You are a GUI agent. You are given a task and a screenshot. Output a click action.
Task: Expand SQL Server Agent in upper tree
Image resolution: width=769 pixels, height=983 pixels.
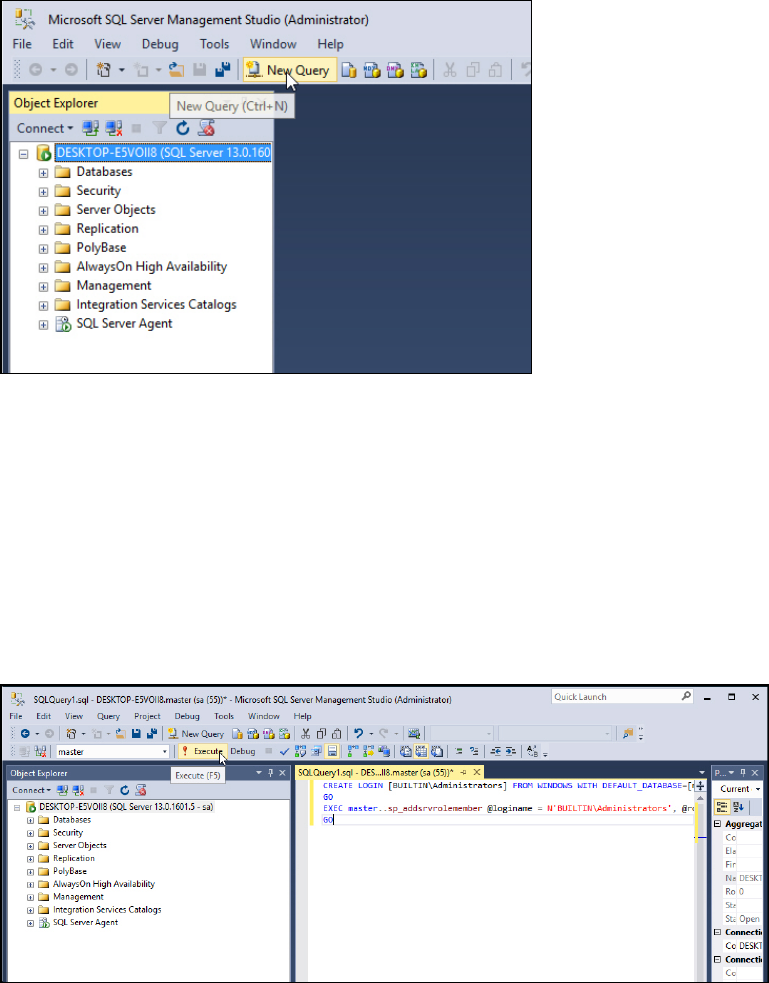43,325
